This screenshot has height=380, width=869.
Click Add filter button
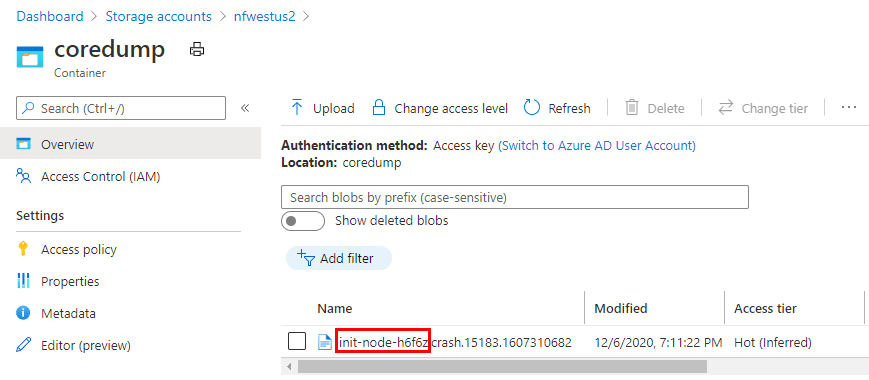tap(339, 258)
